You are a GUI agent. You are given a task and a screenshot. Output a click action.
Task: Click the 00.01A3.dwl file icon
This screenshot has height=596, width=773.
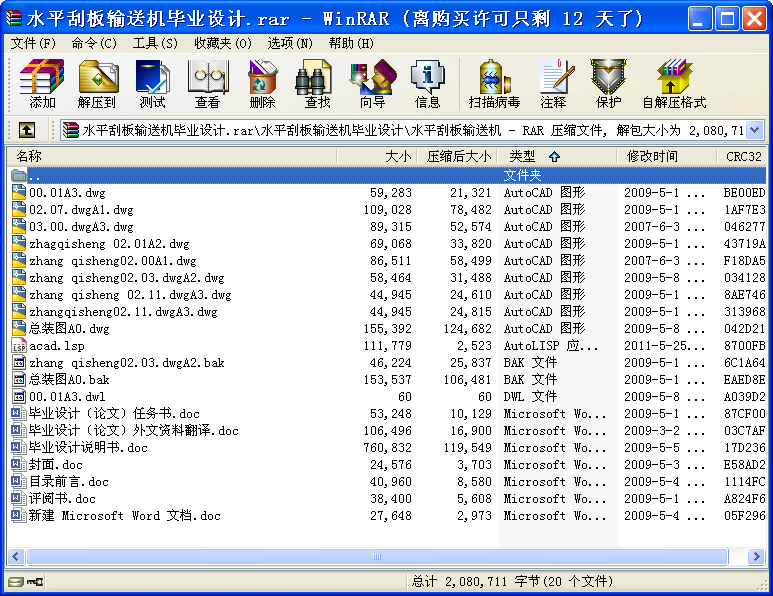pyautogui.click(x=19, y=396)
